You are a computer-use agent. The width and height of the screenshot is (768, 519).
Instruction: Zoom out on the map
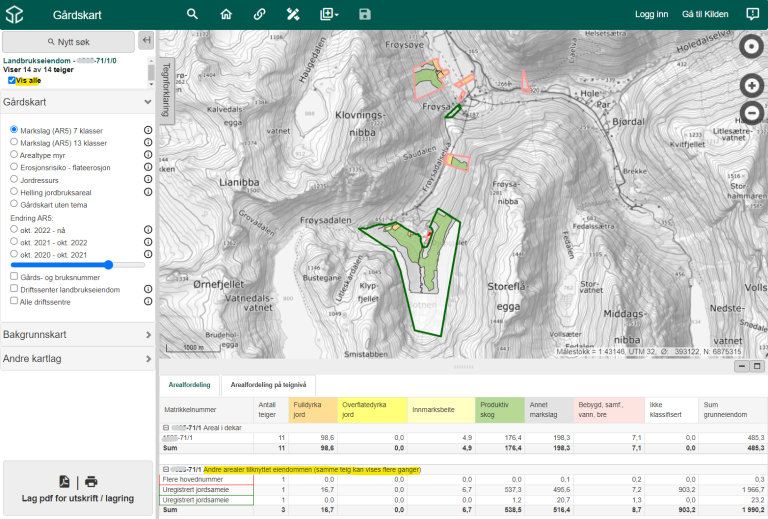[x=751, y=113]
